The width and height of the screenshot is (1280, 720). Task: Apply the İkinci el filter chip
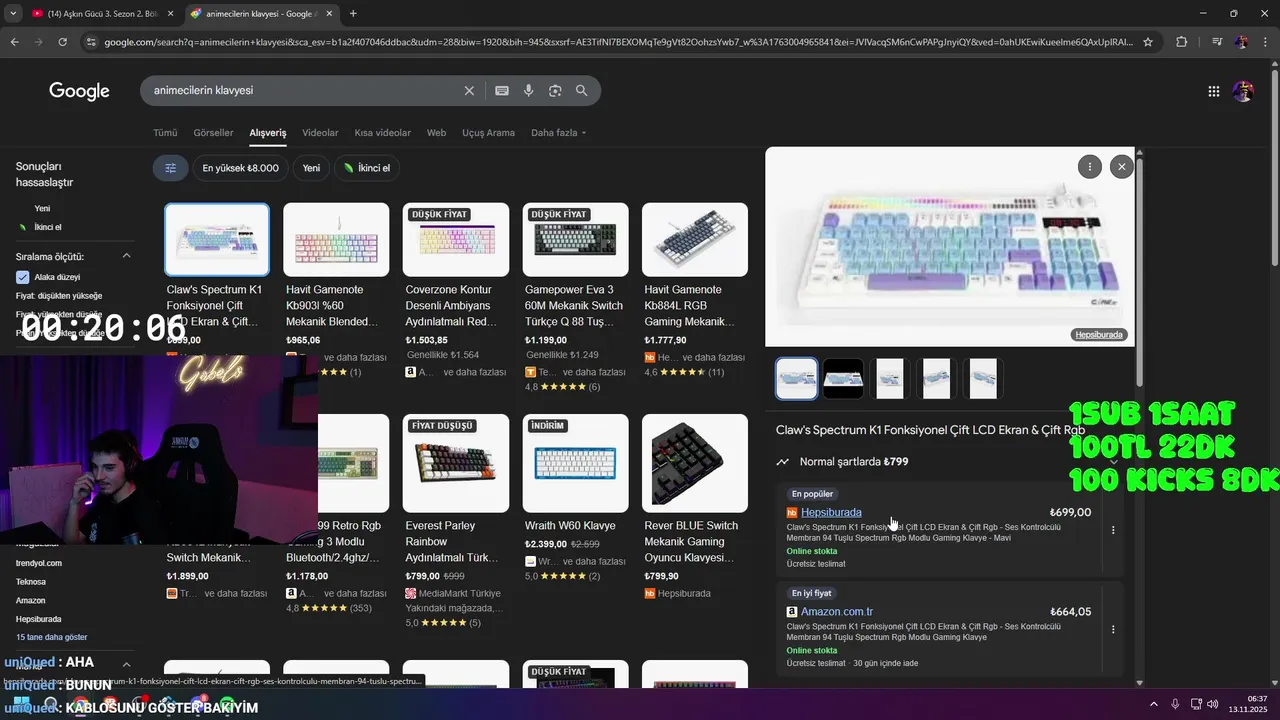tap(366, 168)
